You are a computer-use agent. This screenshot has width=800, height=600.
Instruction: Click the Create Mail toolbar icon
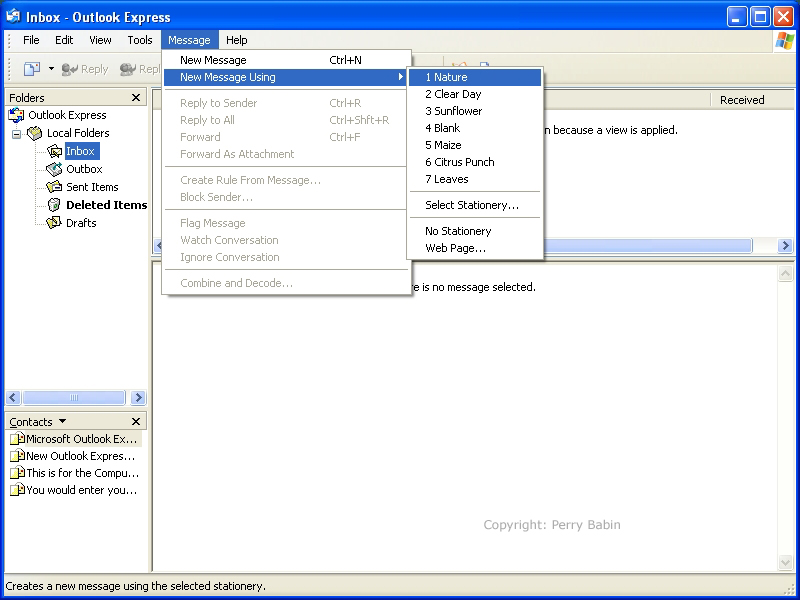pyautogui.click(x=31, y=69)
